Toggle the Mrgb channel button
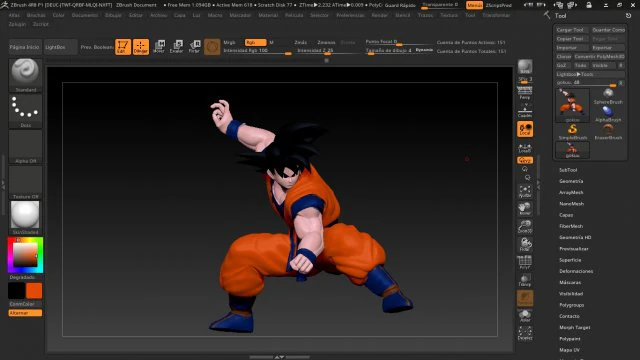The width and height of the screenshot is (640, 360). 229,42
